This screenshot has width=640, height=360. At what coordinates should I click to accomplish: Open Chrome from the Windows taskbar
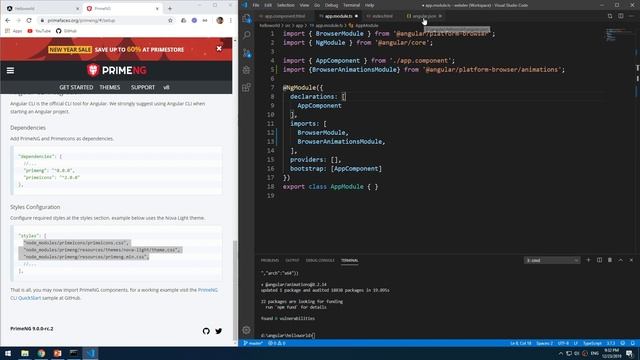pyautogui.click(x=41, y=353)
